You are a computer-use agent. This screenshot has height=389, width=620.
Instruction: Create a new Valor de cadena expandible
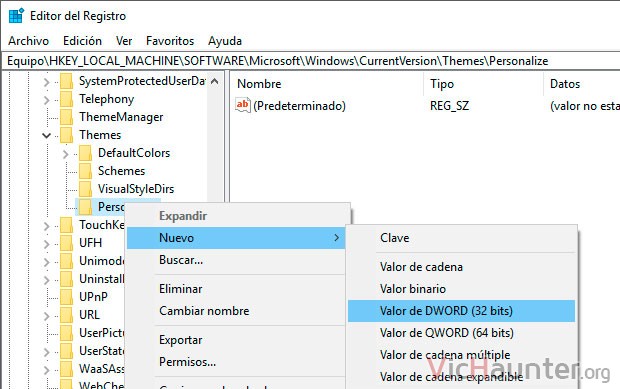coord(461,377)
